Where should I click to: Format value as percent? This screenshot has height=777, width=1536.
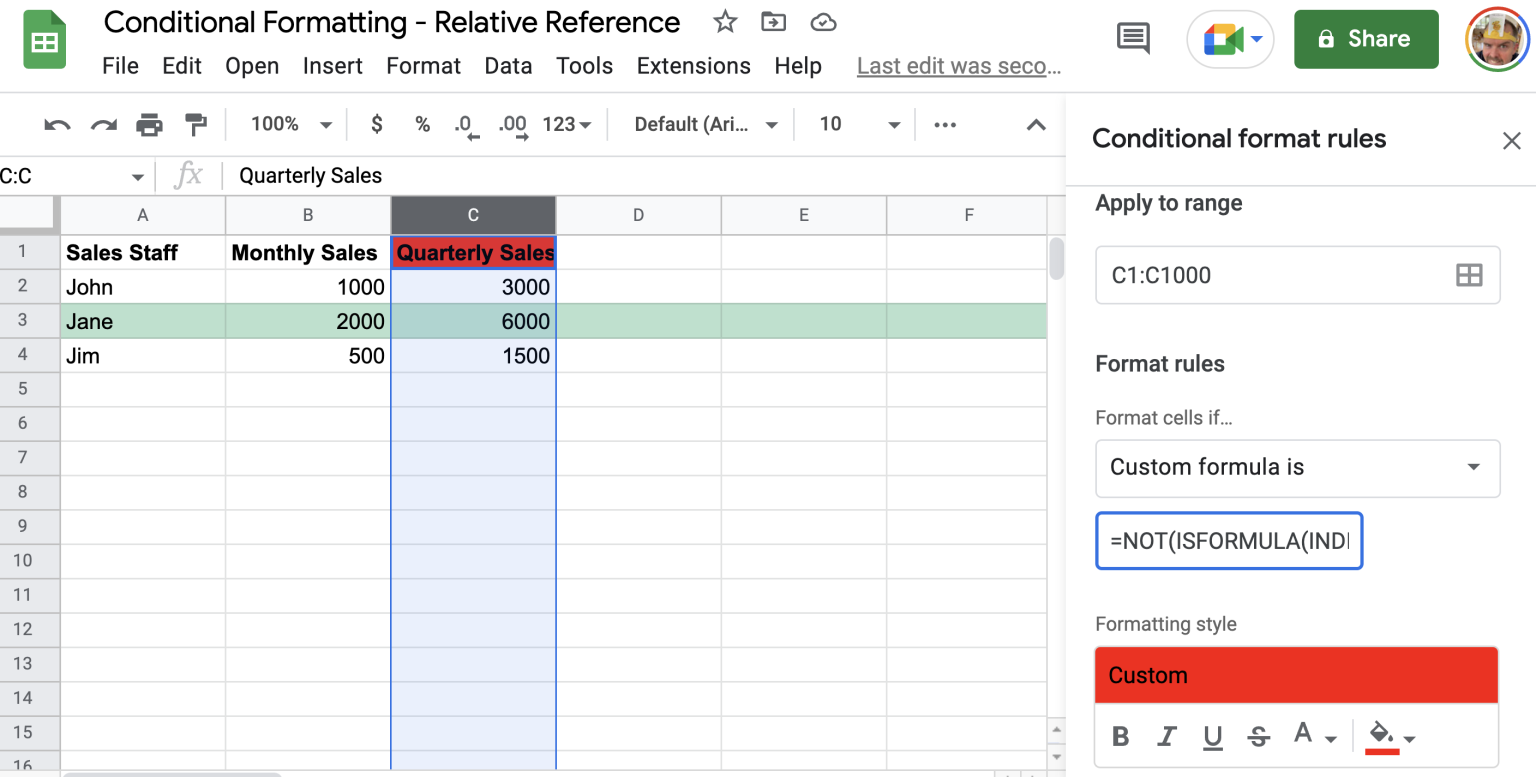point(422,124)
